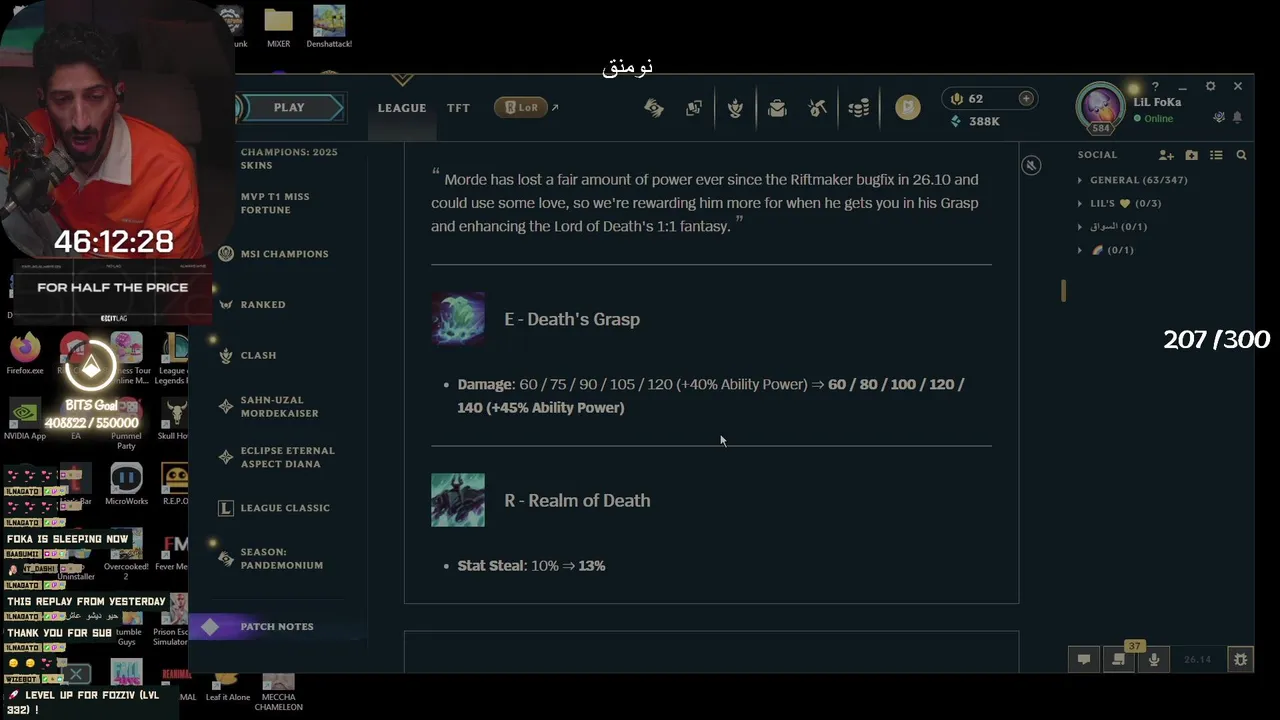The image size is (1280, 720).
Task: Click the PLAY button
Action: [289, 108]
